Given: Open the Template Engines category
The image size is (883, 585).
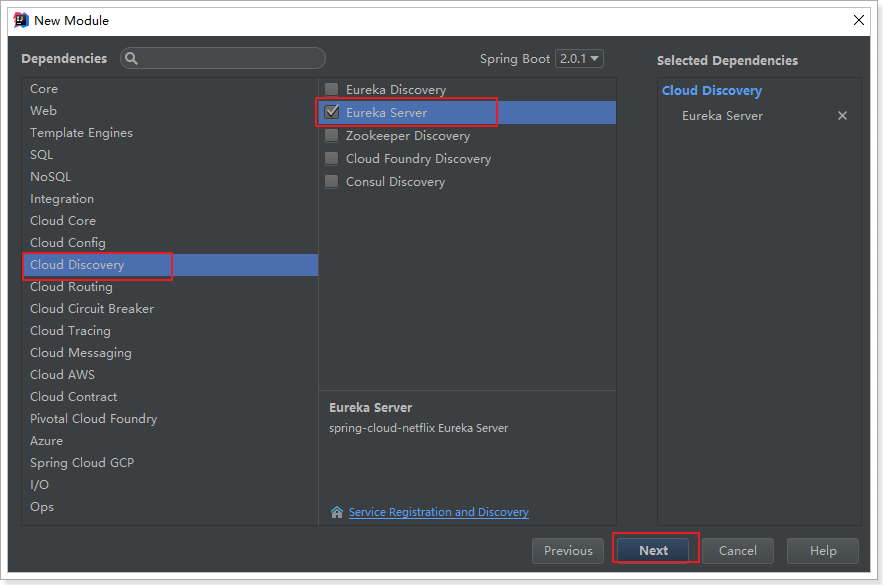Looking at the screenshot, I should point(170,133).
